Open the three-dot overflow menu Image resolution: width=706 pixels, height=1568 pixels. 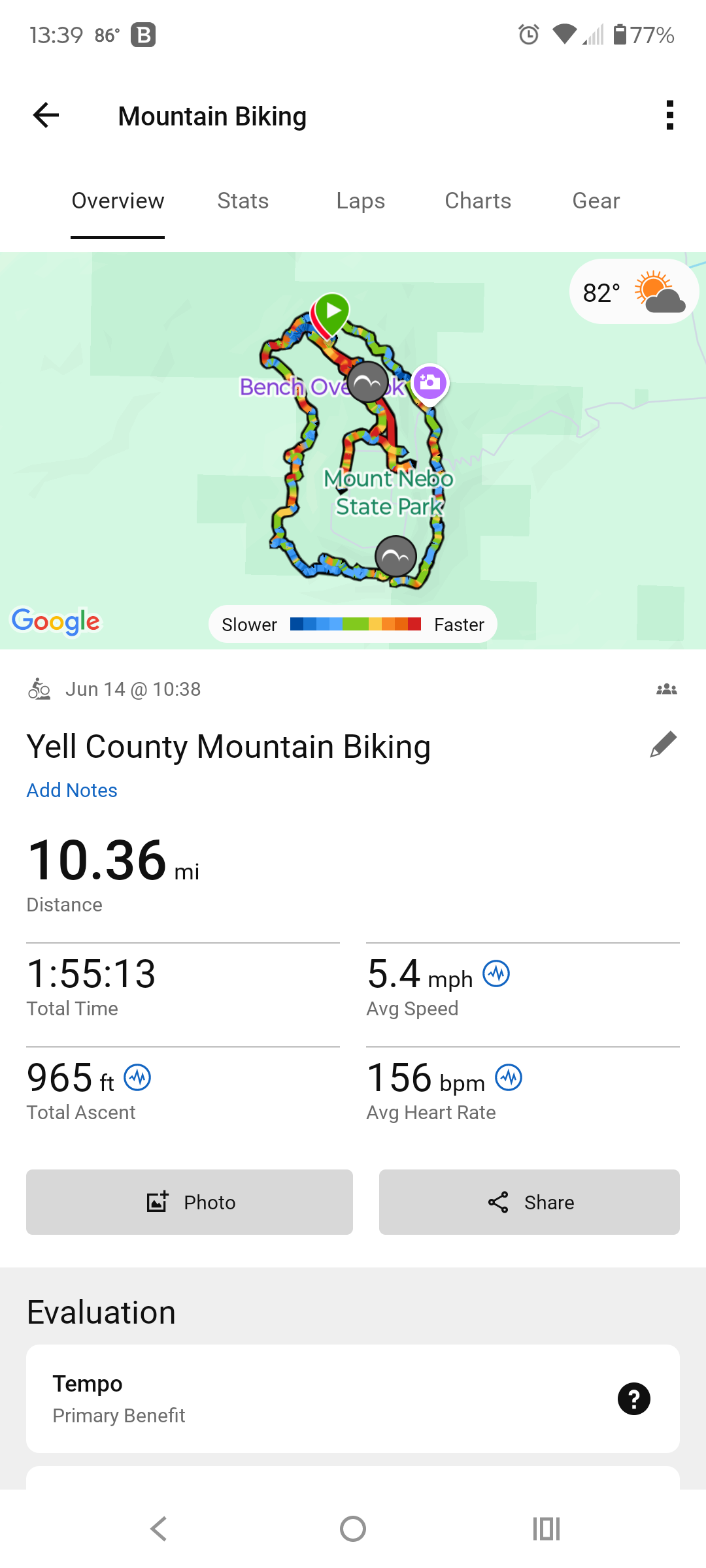click(669, 116)
